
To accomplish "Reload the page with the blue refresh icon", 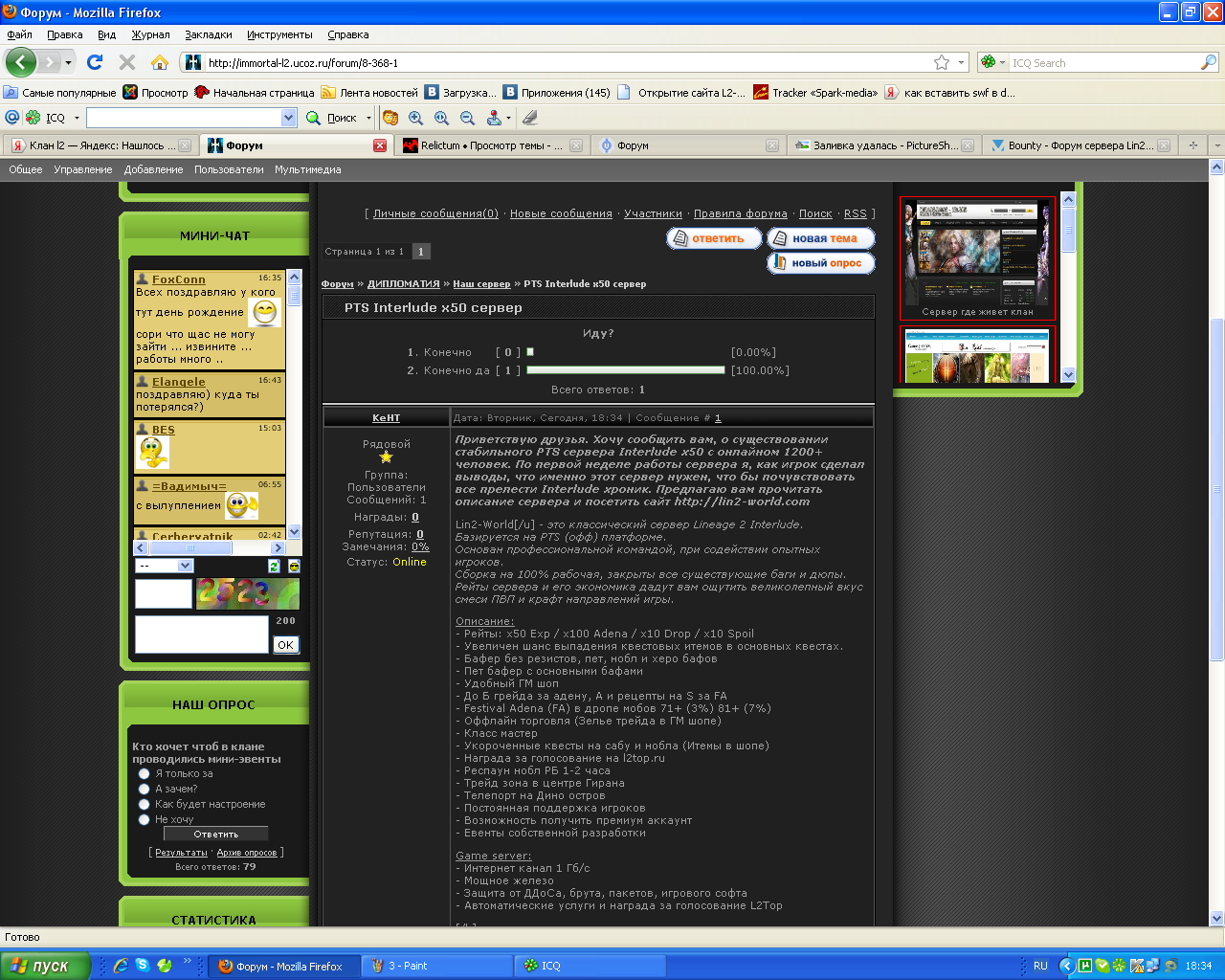I will point(94,62).
